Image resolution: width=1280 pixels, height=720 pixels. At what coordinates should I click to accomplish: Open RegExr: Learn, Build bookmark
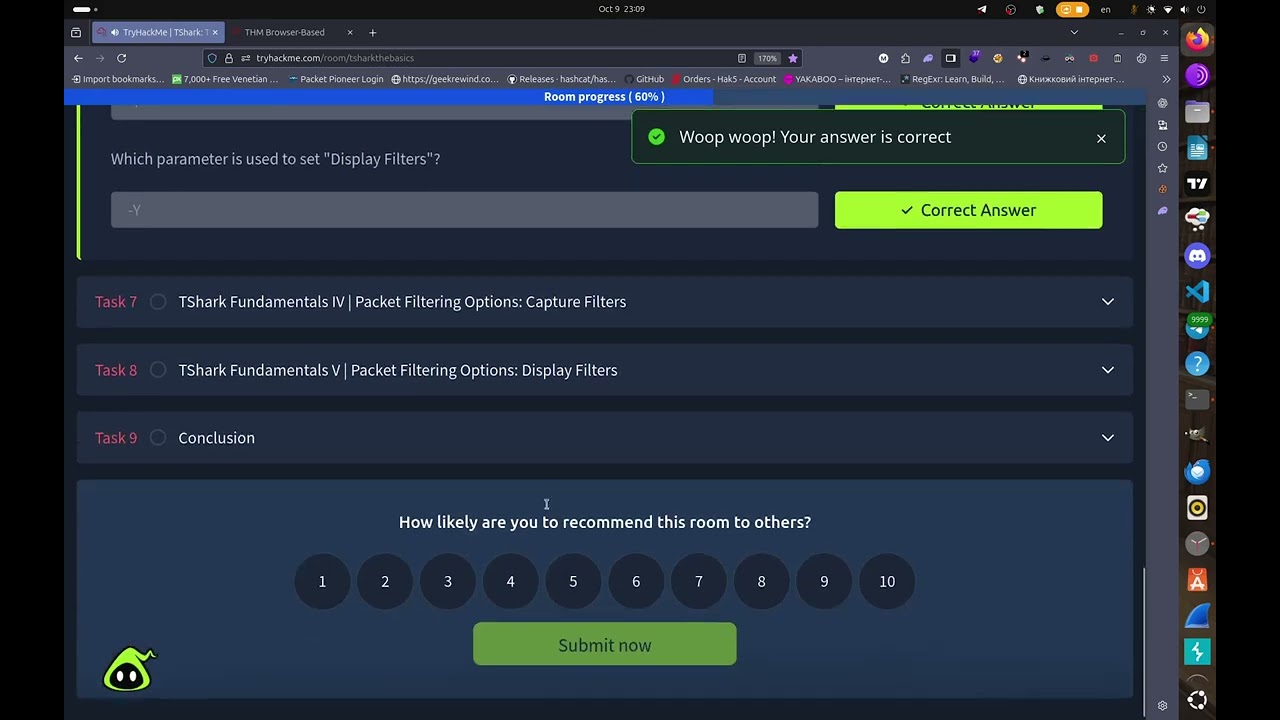pos(952,79)
